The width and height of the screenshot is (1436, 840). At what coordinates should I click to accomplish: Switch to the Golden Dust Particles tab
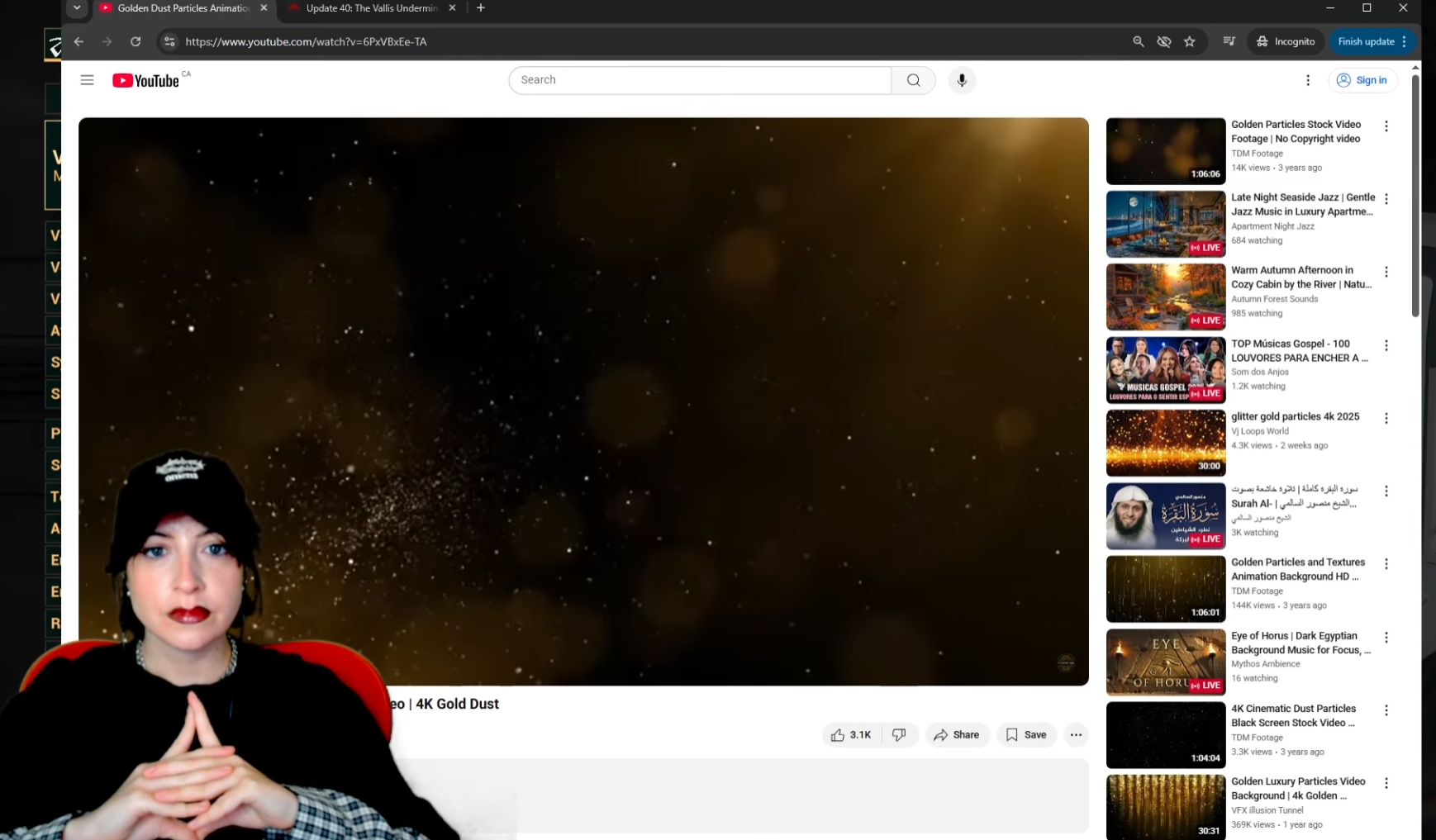(x=183, y=8)
